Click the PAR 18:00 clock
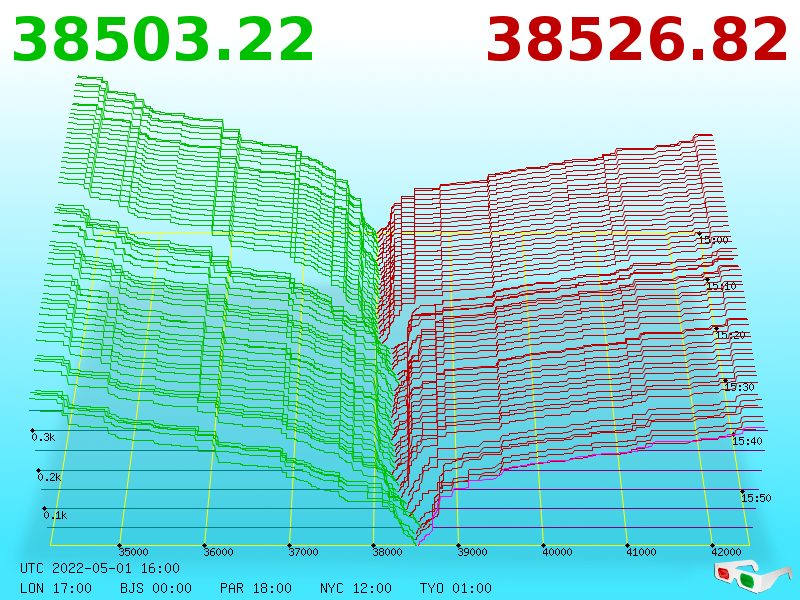The image size is (800, 600). click(x=256, y=588)
